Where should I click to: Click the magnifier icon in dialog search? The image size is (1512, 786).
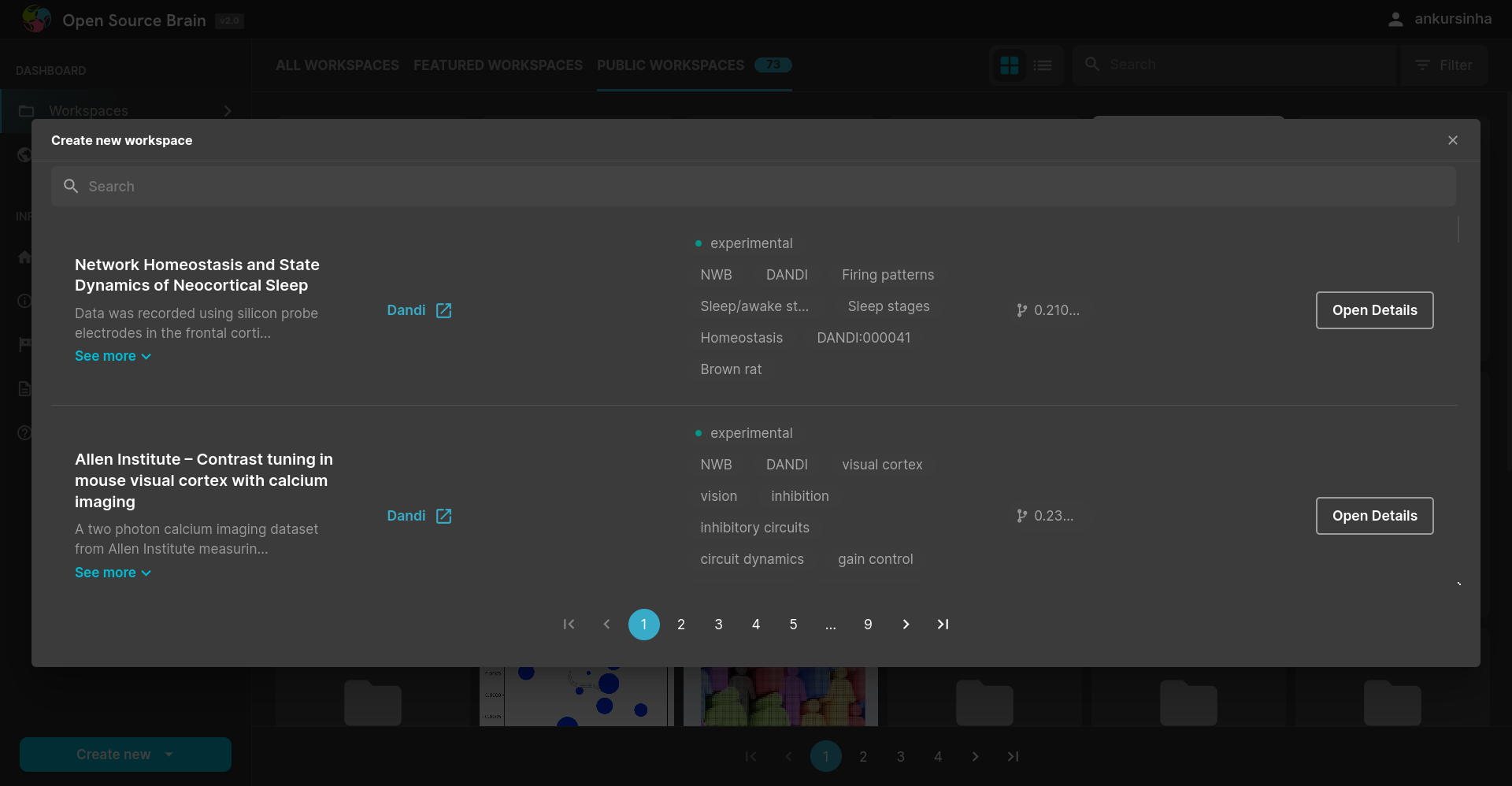71,186
